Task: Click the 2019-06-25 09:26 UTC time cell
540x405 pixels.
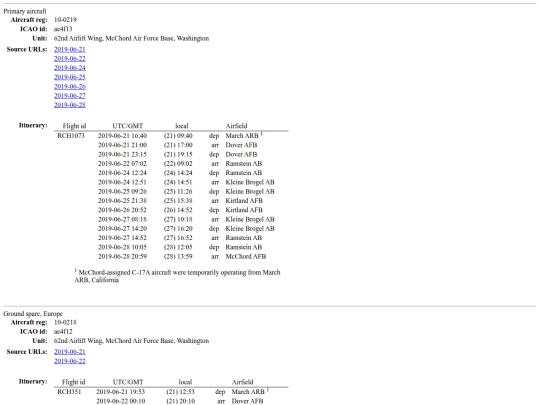Action: coord(123,191)
